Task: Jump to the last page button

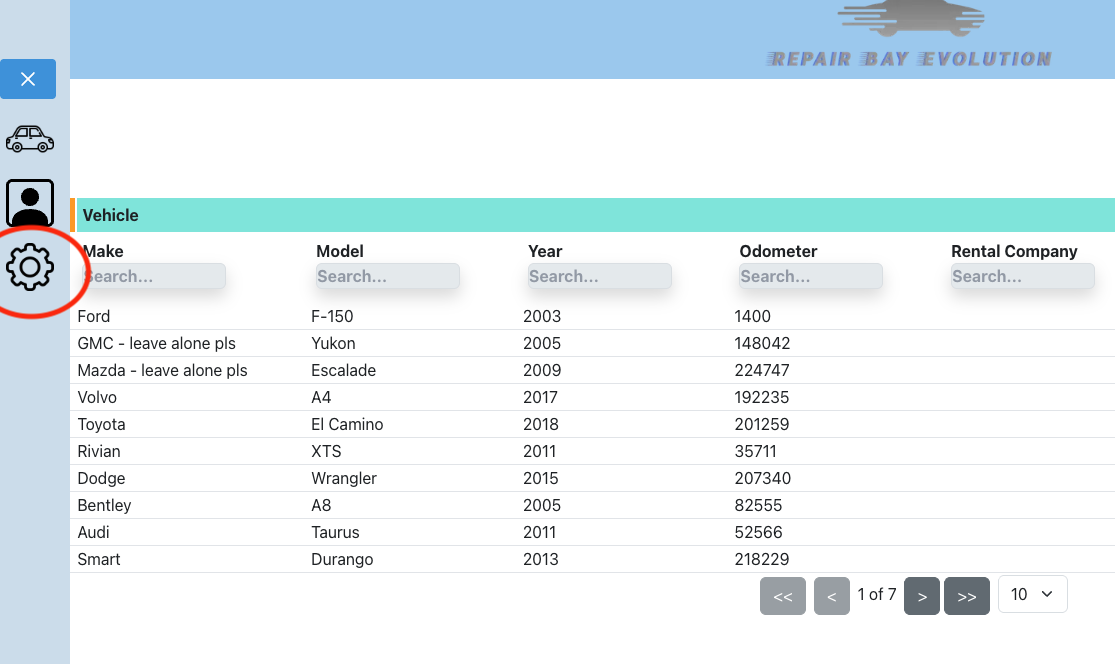Action: (x=966, y=596)
